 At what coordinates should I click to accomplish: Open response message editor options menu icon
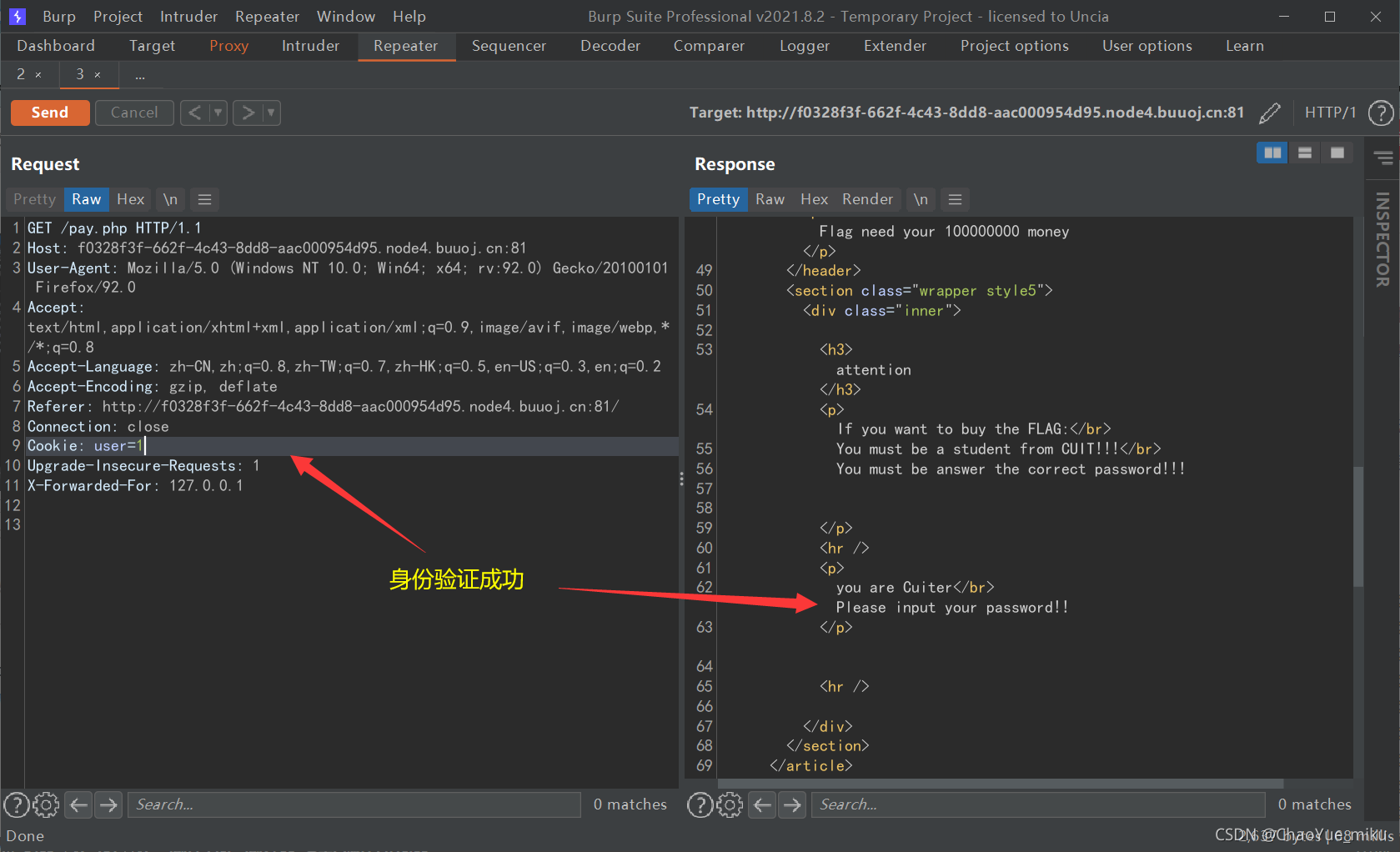(956, 199)
